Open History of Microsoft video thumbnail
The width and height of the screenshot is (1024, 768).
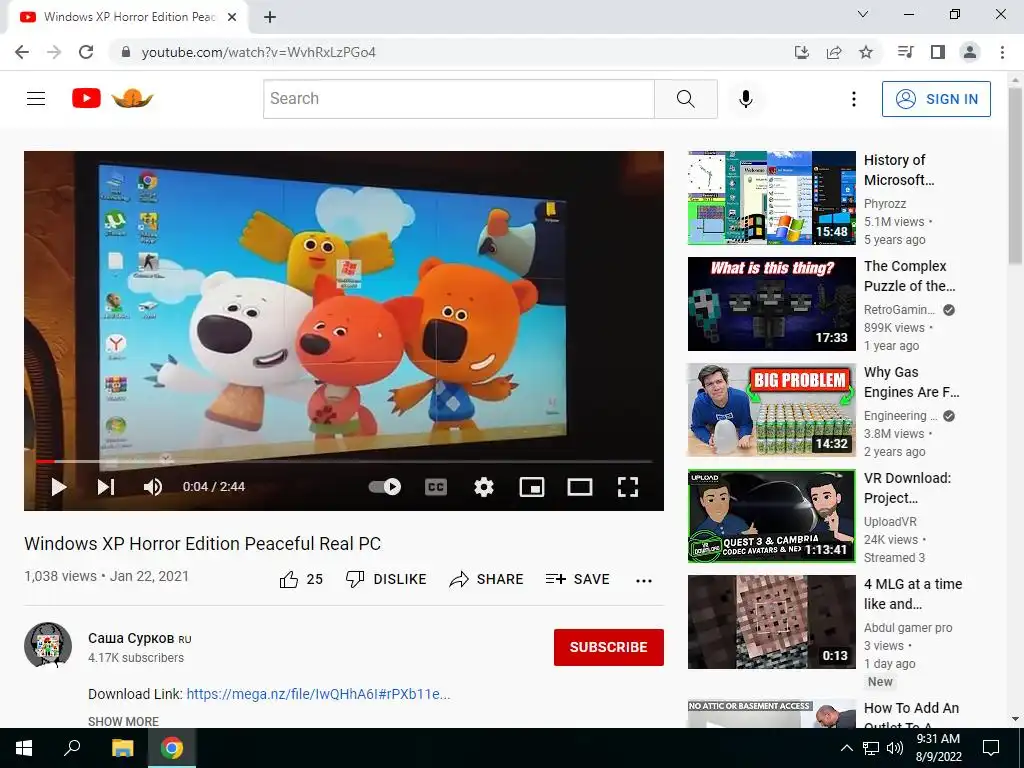pyautogui.click(x=771, y=198)
